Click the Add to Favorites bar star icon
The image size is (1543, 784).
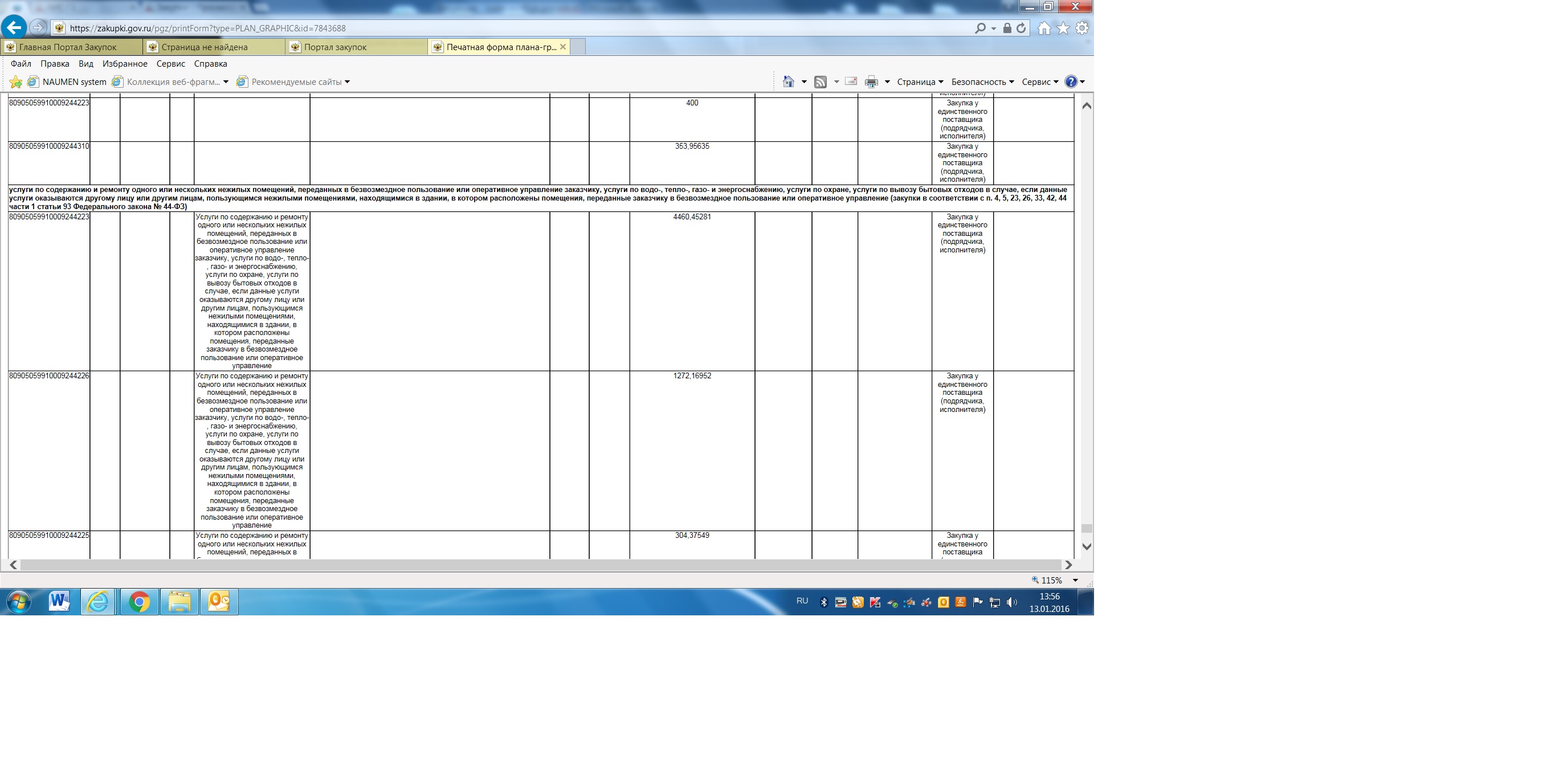[15, 82]
